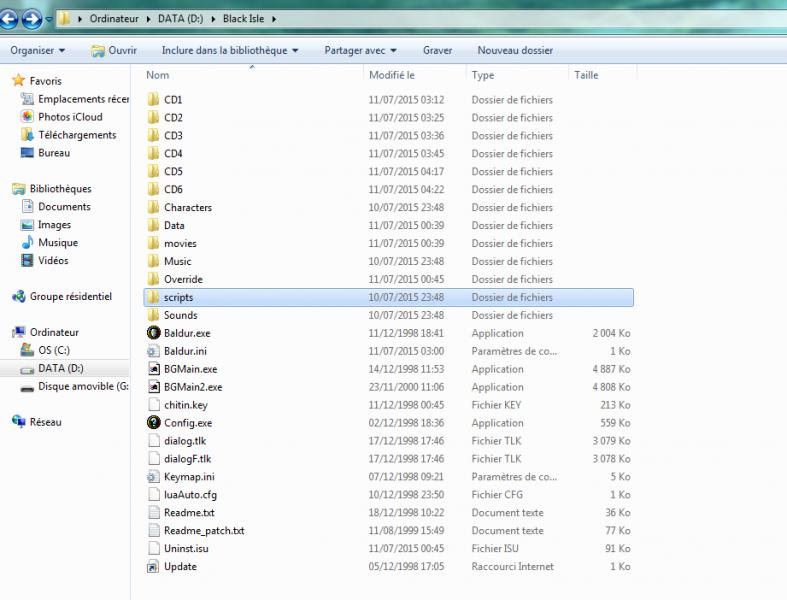
Task: Click the Forward navigation arrow
Action: [32, 19]
